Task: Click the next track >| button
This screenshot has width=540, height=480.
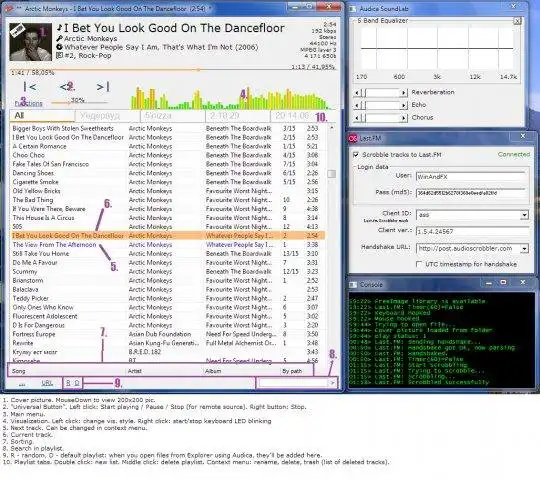Action: click(x=103, y=87)
